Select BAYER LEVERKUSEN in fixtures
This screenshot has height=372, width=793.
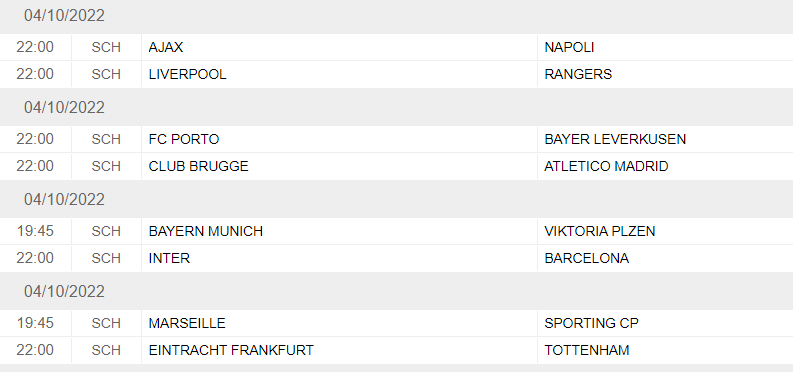click(615, 140)
